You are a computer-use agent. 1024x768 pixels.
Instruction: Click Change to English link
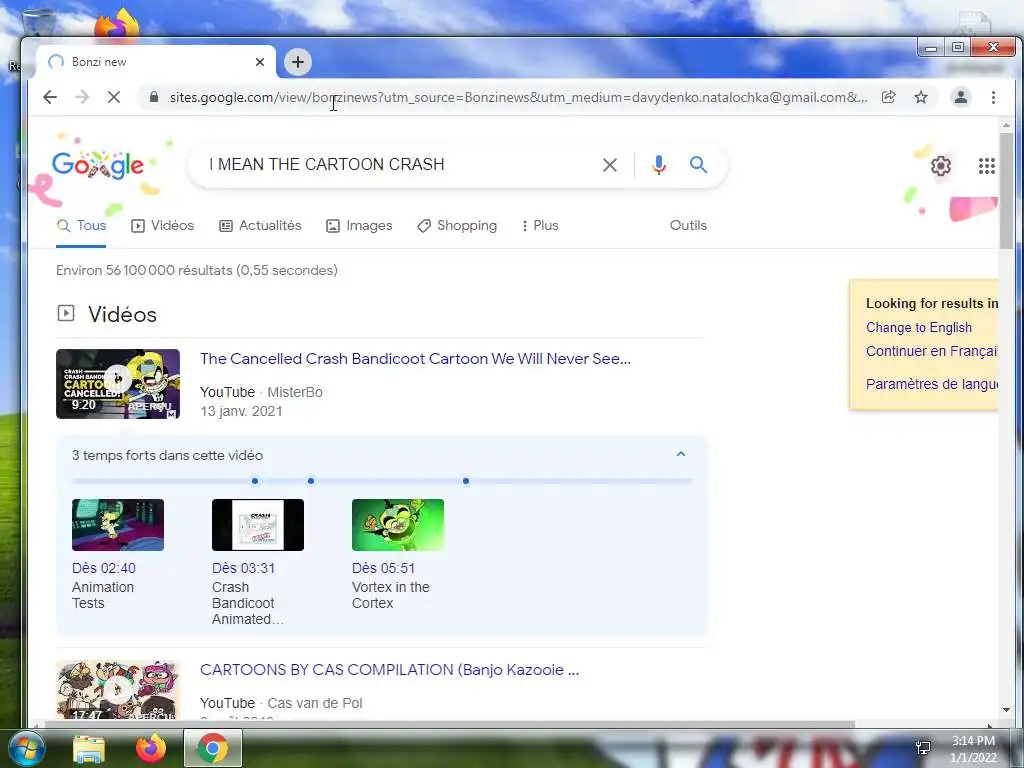(x=919, y=327)
